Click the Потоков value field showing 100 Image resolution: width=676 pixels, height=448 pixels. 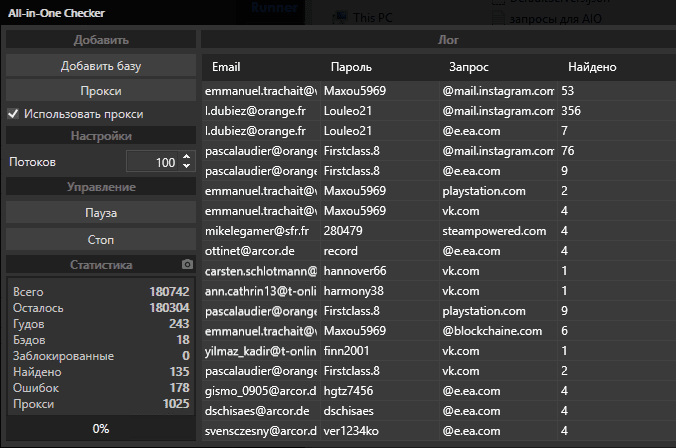153,162
